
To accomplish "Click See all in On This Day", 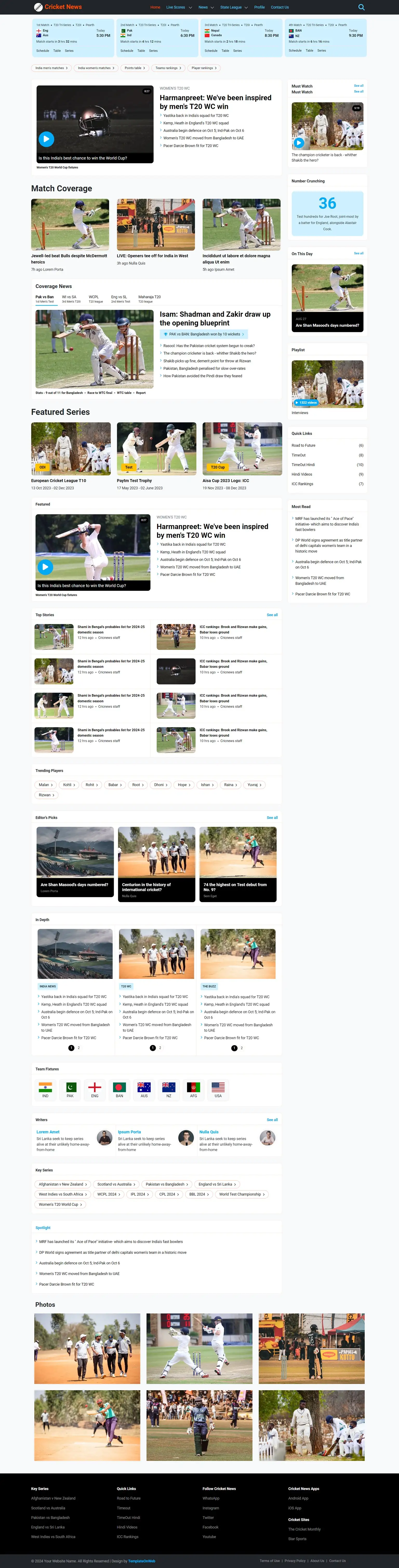I will (359, 253).
